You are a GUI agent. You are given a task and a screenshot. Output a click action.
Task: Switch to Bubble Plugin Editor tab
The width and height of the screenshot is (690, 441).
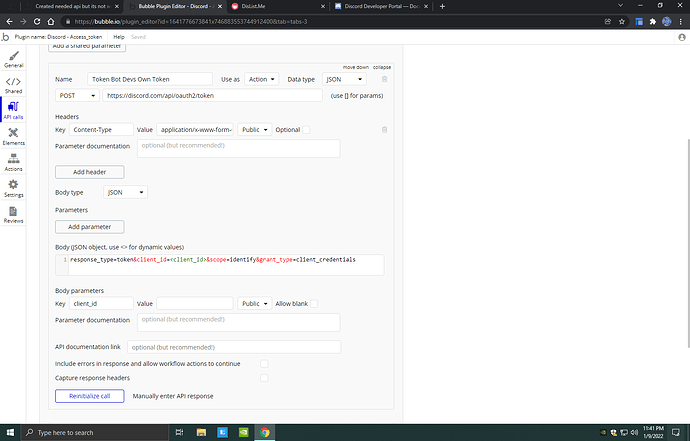pos(174,6)
